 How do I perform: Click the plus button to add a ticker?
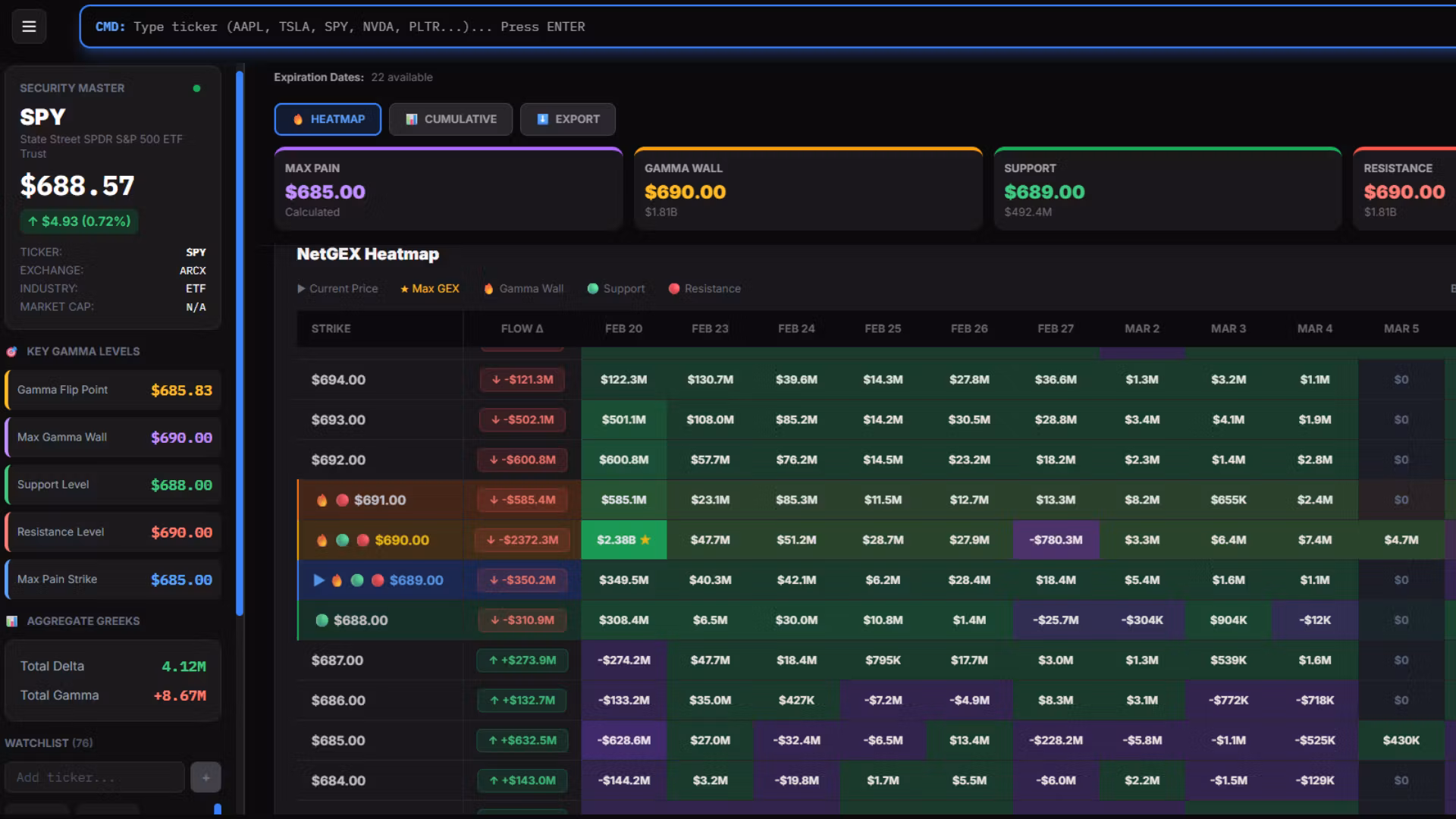tap(206, 777)
